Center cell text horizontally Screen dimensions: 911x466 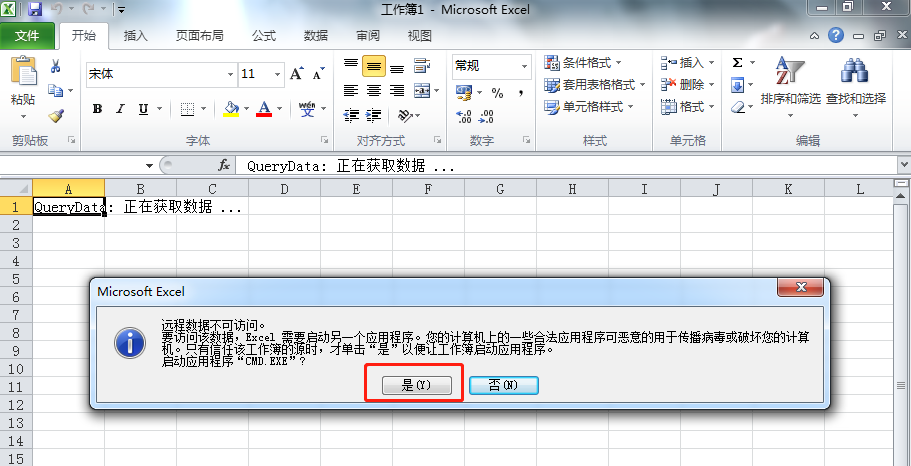(x=374, y=91)
